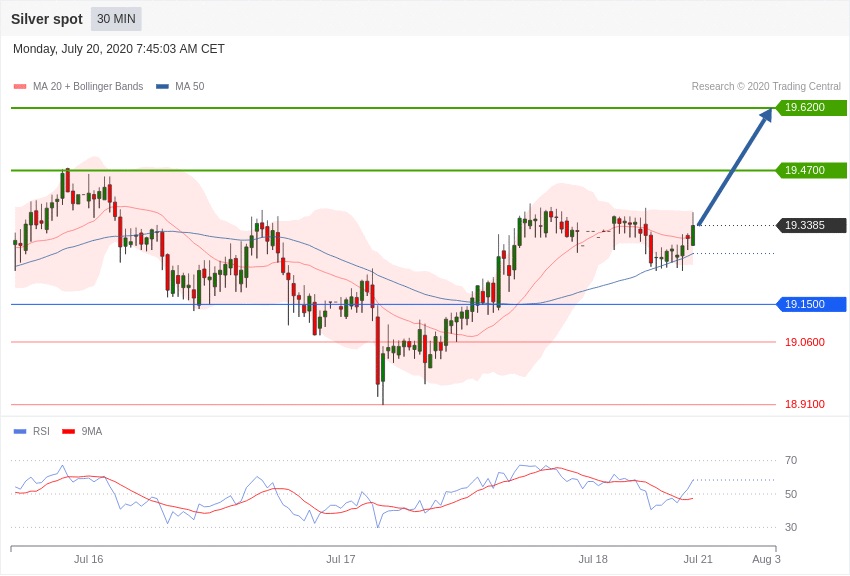The height and width of the screenshot is (576, 850).
Task: Click the green 19.4700 resistance price tag
Action: 811,170
